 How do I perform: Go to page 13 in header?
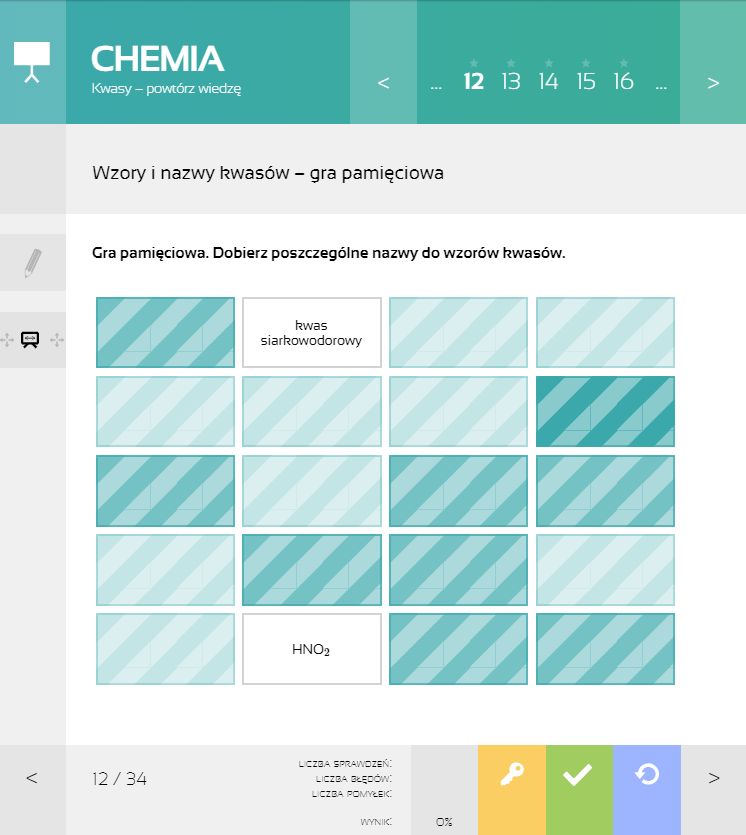point(511,81)
